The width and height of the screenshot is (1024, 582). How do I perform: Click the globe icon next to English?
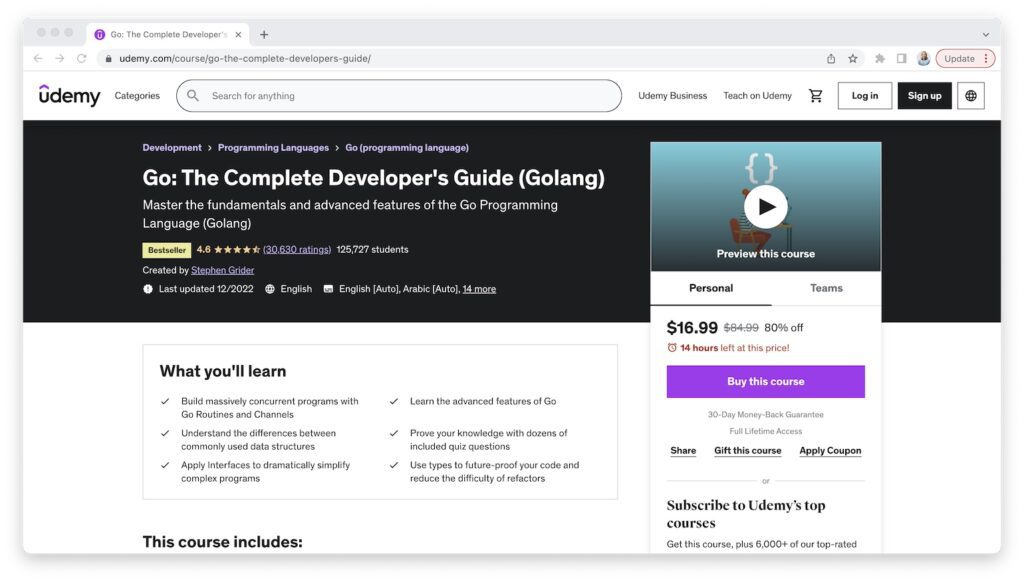point(270,289)
